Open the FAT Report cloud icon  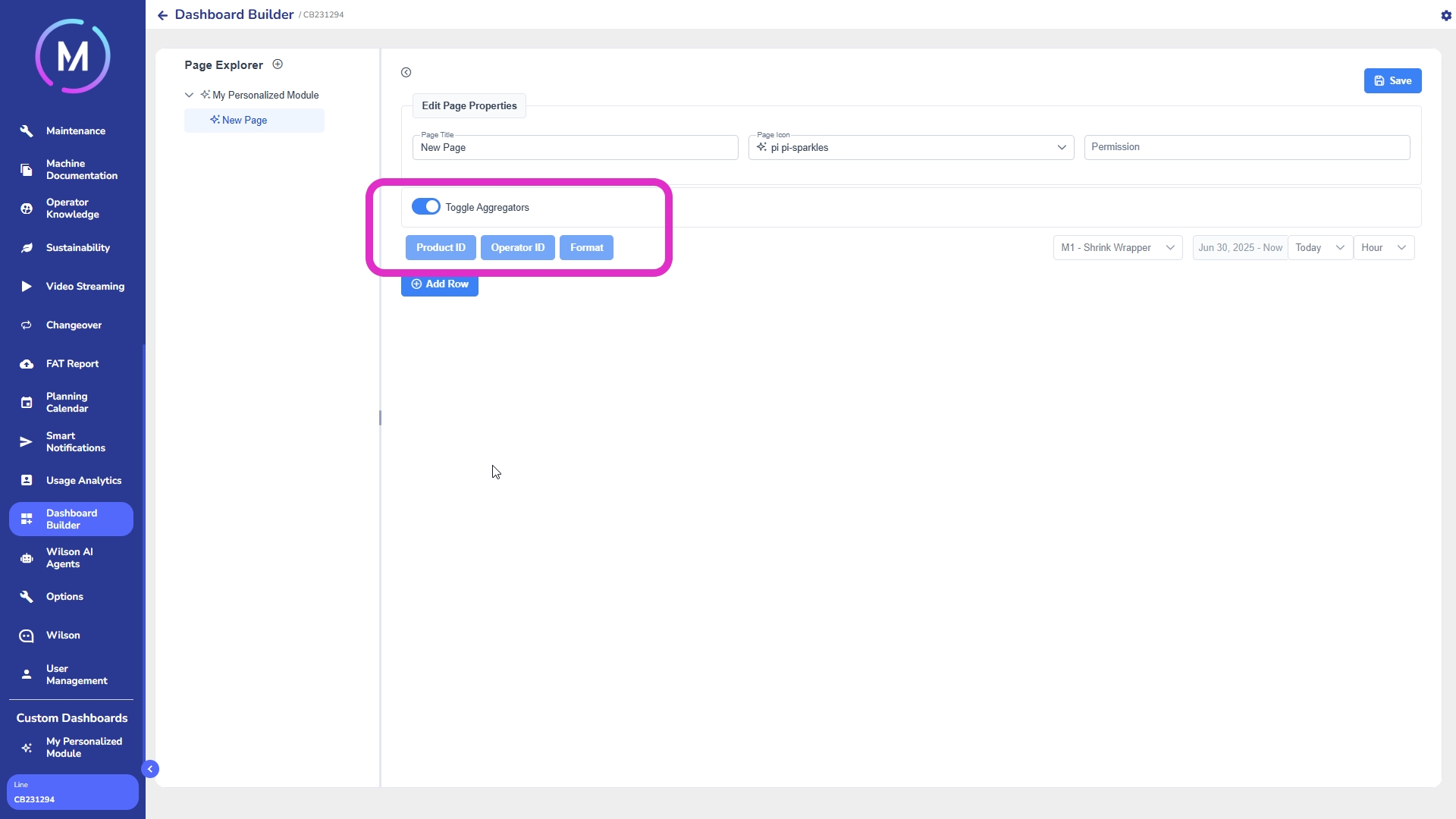[x=27, y=364]
